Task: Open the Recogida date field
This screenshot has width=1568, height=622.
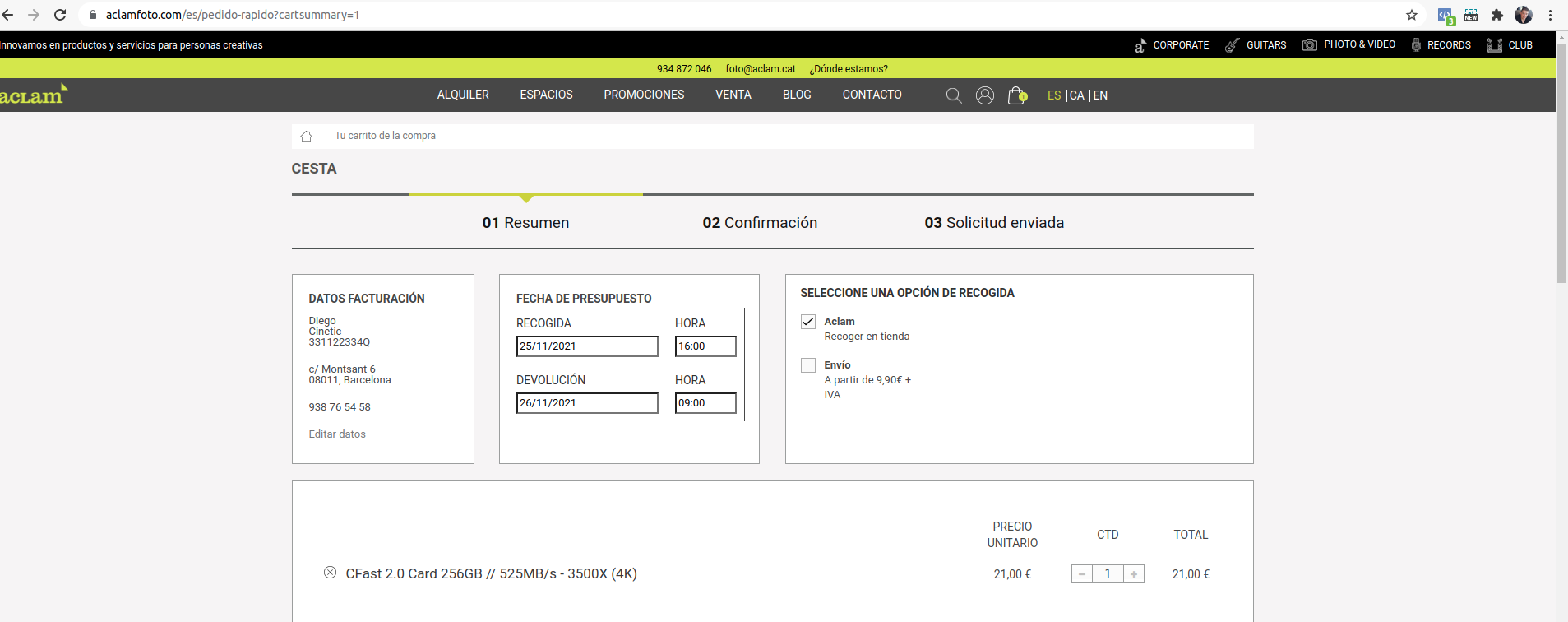Action: [x=587, y=346]
